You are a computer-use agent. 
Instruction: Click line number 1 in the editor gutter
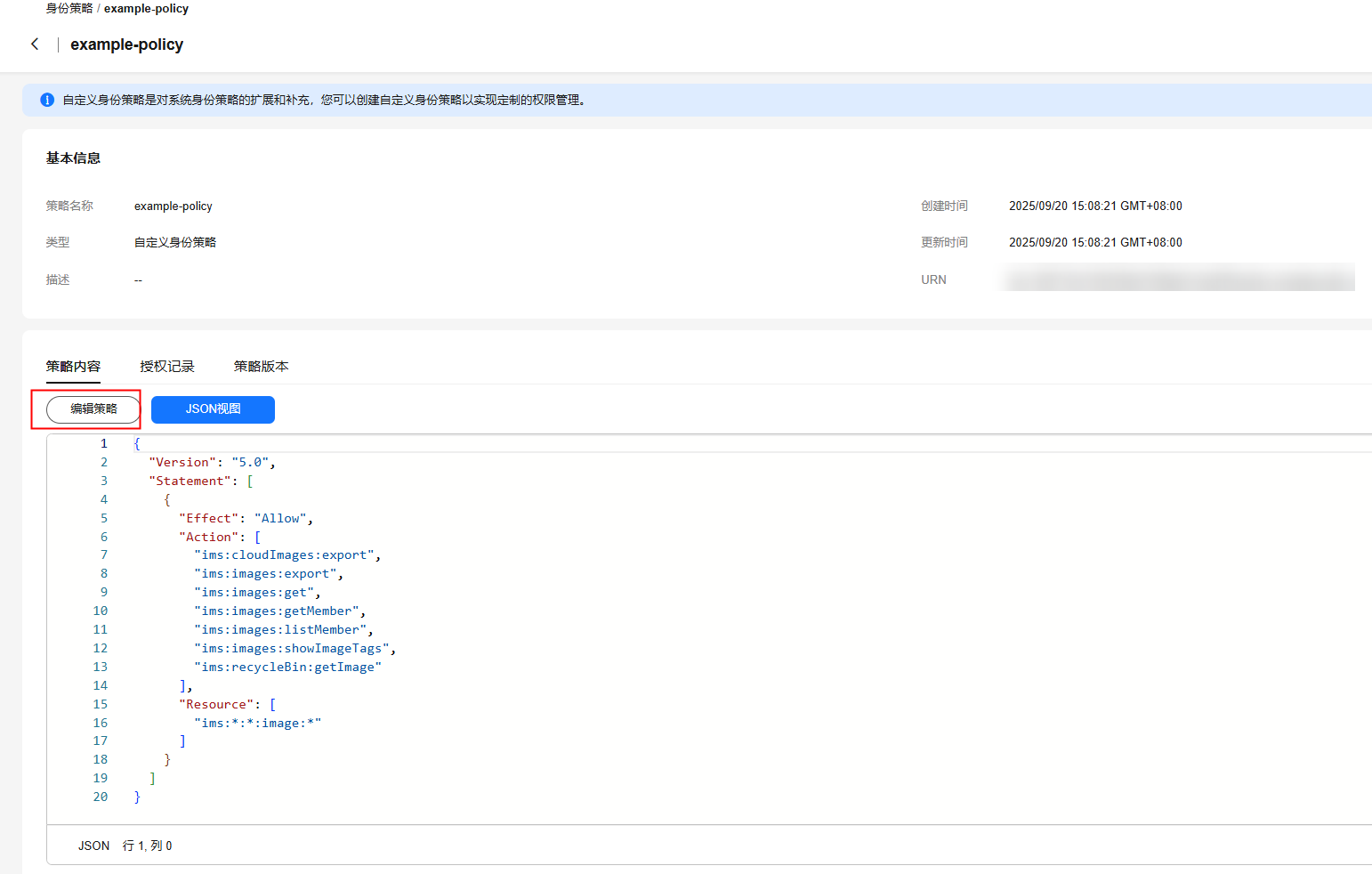(103, 443)
